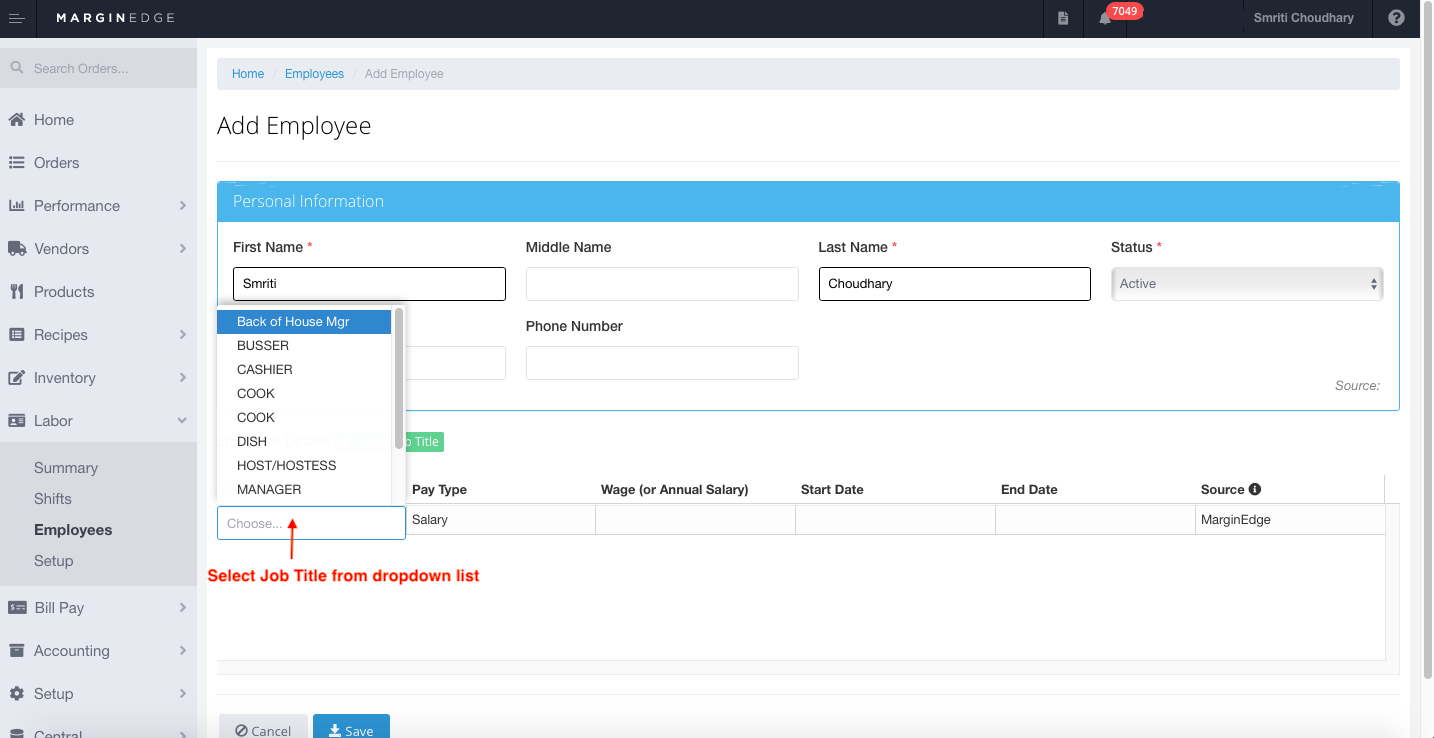Screen dimensions: 1434x738
Task: Open the hamburger menu icon
Action: coord(17,18)
